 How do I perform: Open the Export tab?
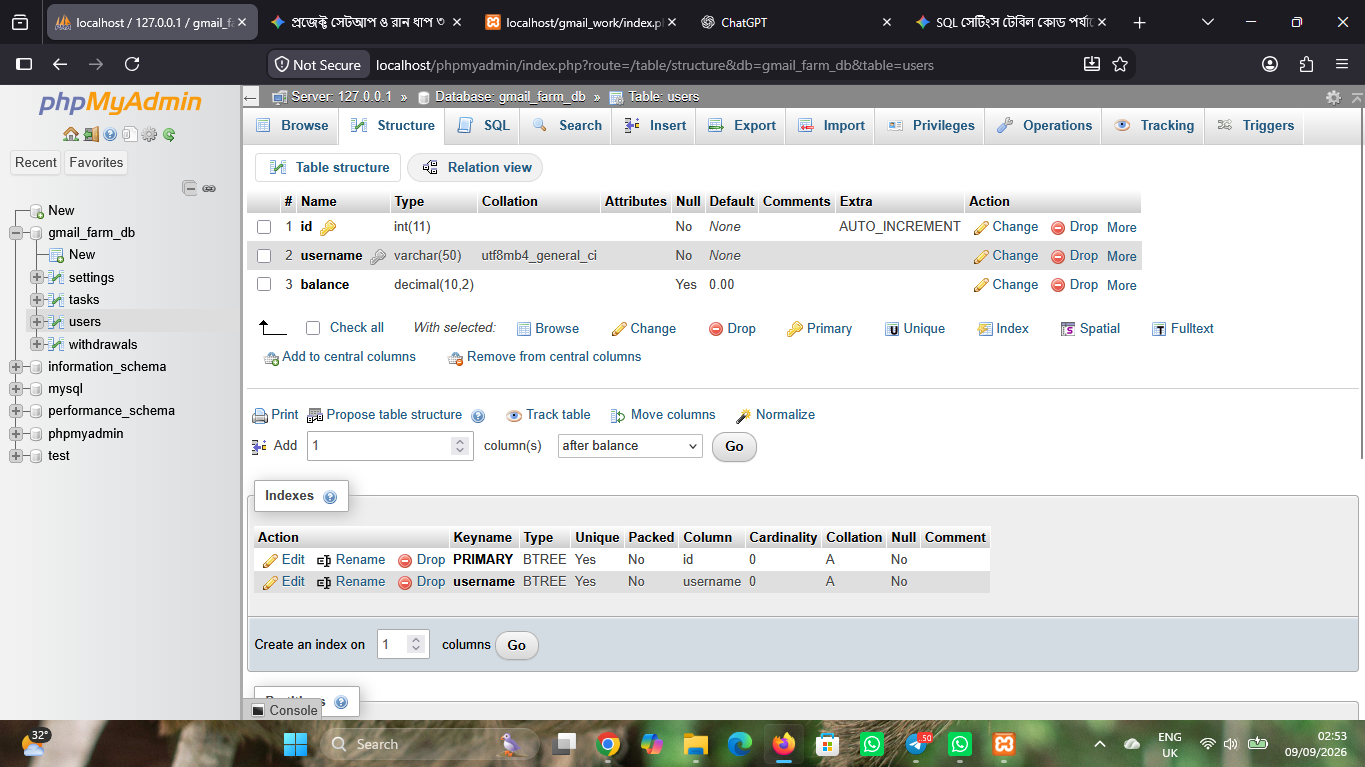click(x=741, y=125)
